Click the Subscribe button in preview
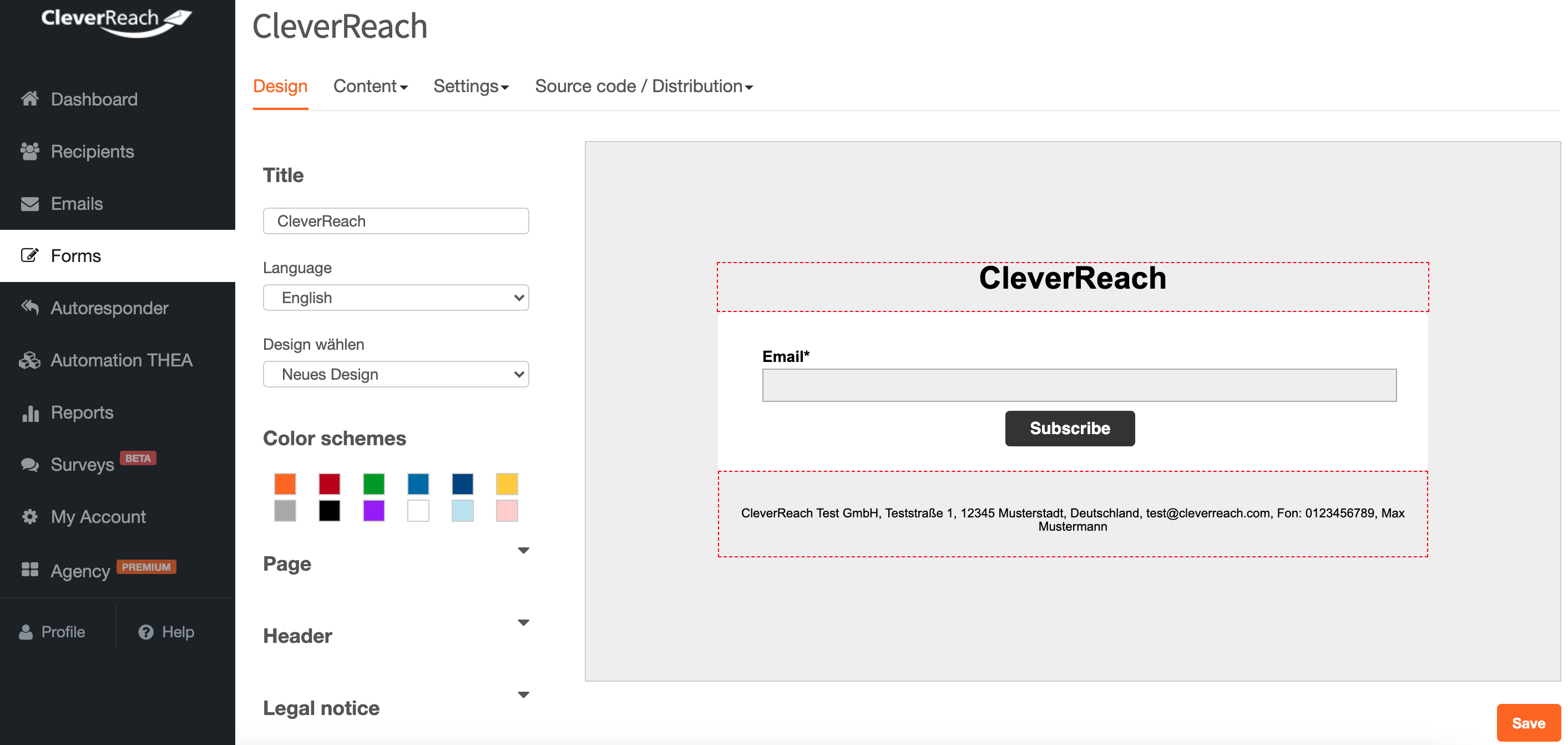This screenshot has height=745, width=1568. pos(1070,428)
